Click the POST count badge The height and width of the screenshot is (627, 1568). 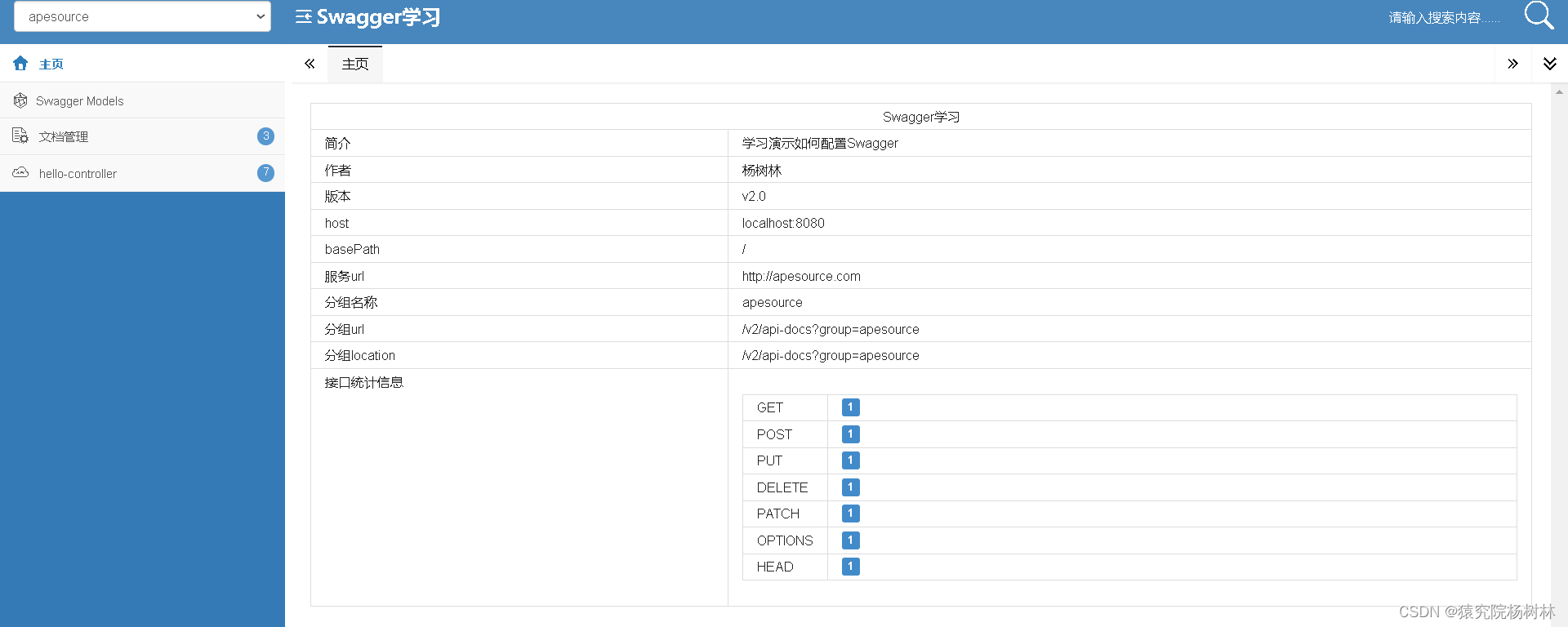click(850, 434)
